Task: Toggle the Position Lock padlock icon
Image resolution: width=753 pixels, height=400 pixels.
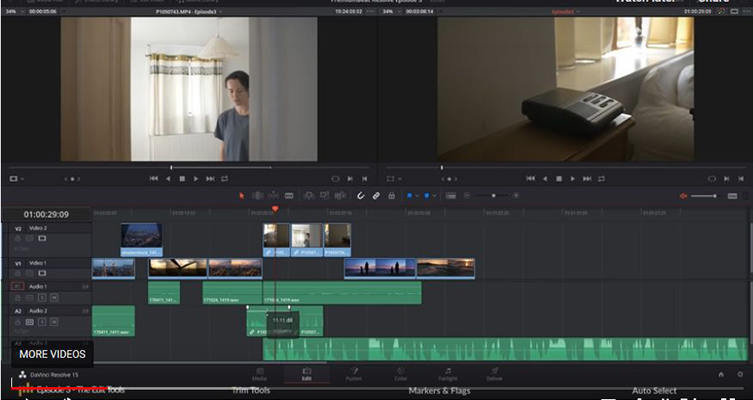Action: pos(391,195)
